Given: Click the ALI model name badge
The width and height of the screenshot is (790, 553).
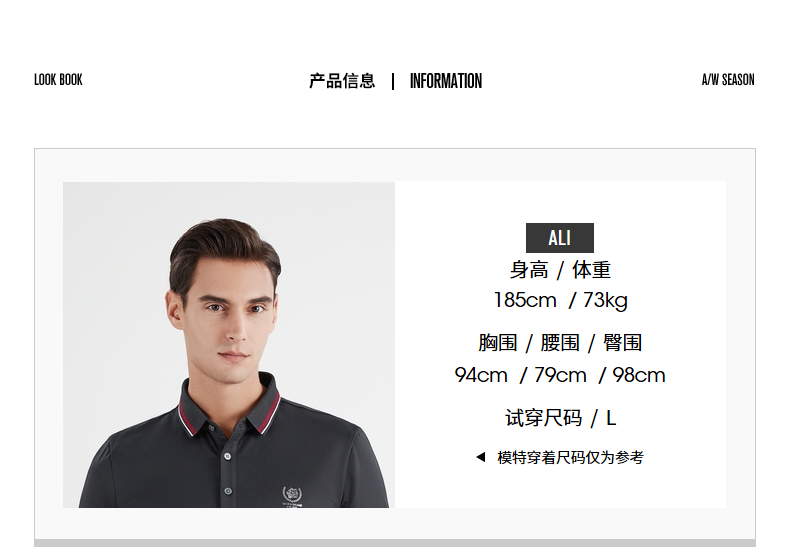Looking at the screenshot, I should pyautogui.click(x=560, y=238).
